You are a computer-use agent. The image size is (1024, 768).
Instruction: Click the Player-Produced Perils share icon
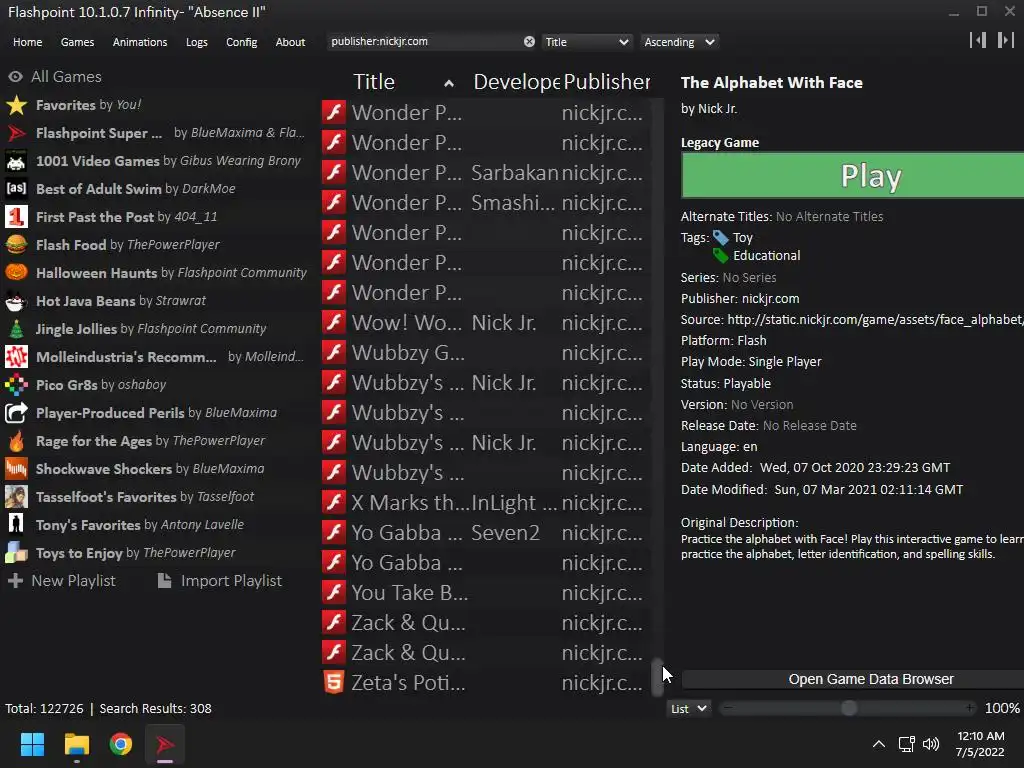[x=16, y=413]
